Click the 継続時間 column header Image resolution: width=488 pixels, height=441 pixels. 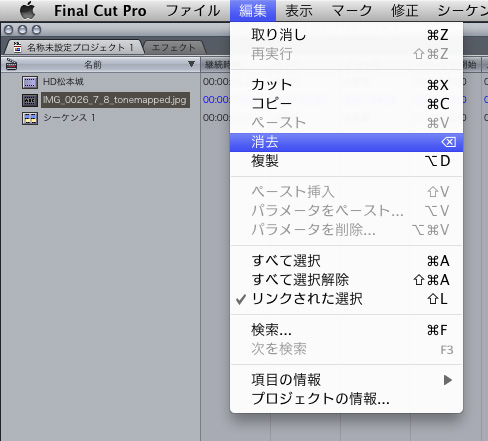pyautogui.click(x=216, y=65)
